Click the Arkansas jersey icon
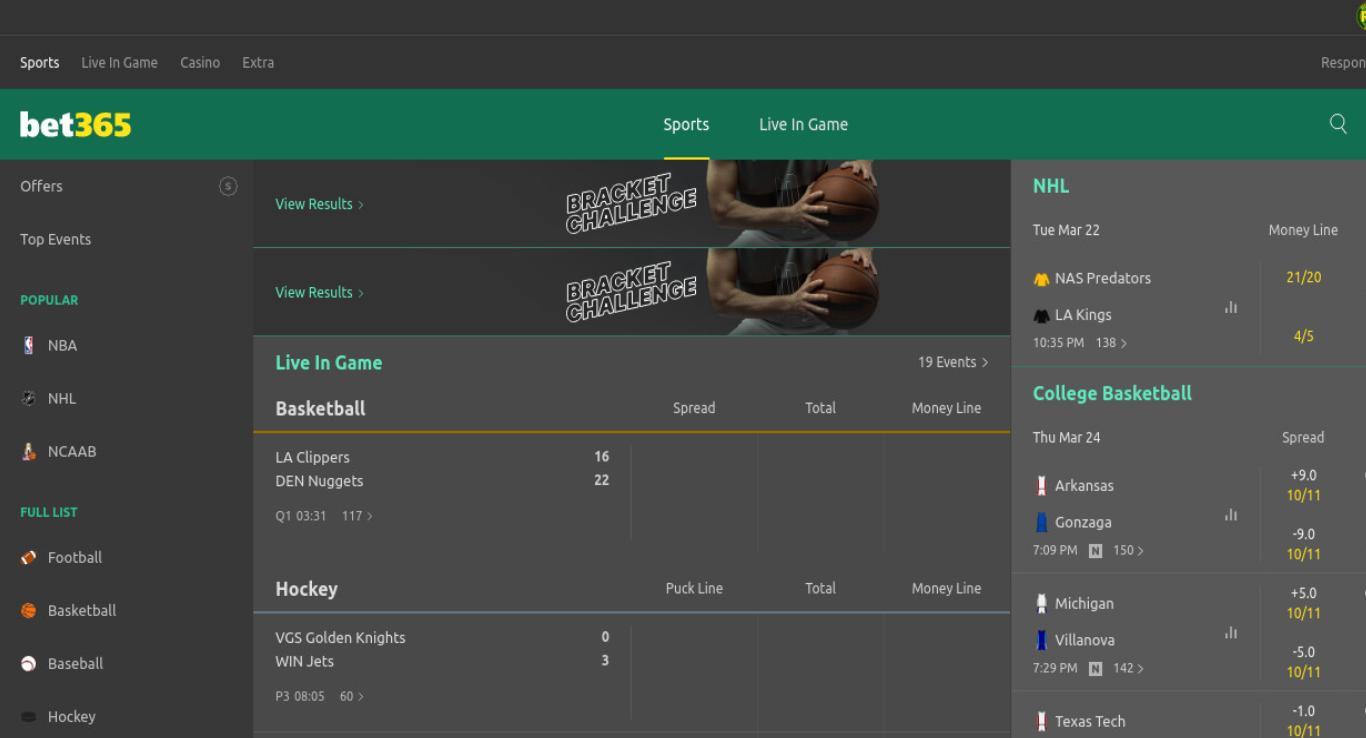1366x738 pixels. (1041, 486)
